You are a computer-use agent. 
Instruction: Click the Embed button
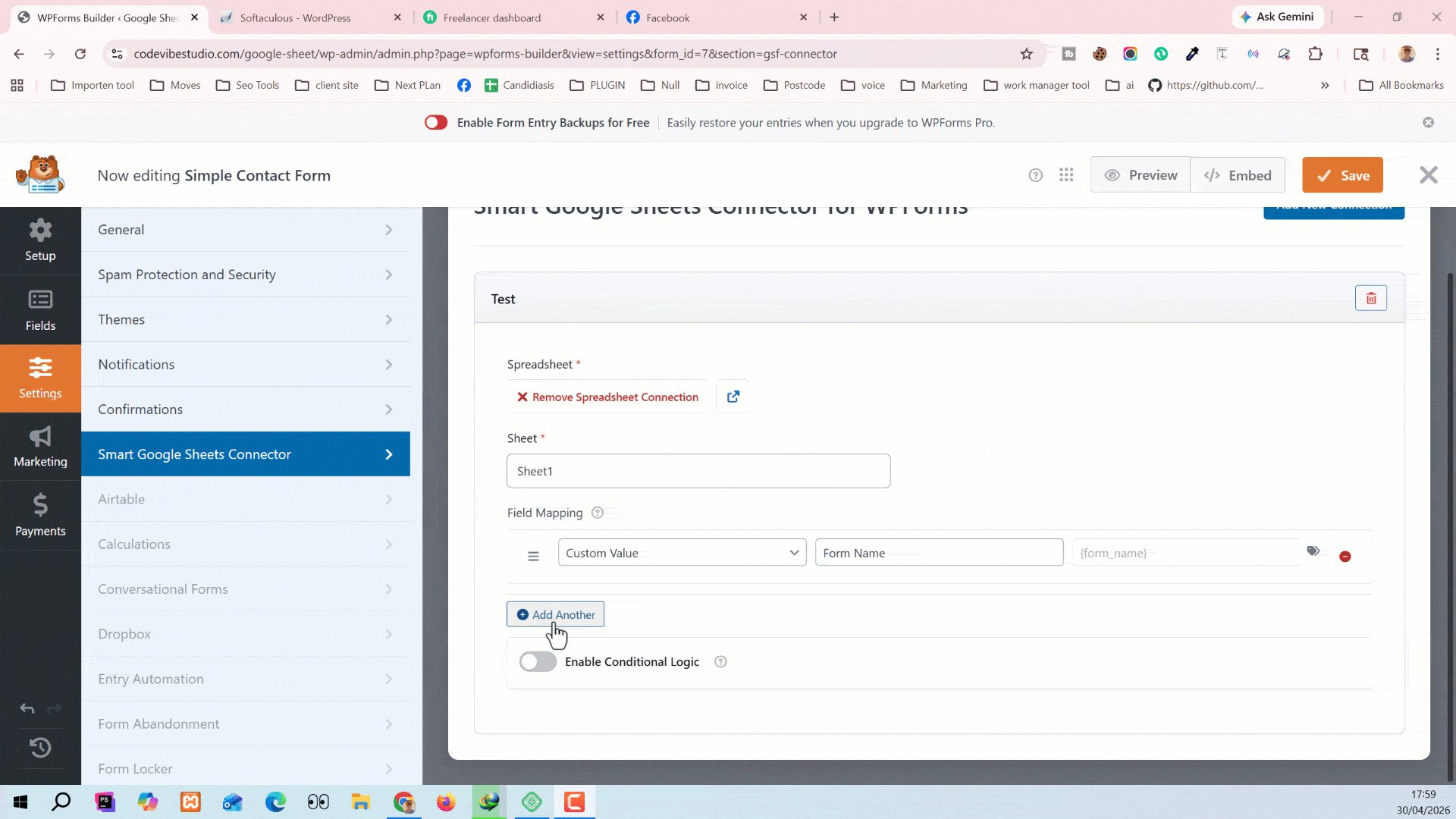pyautogui.click(x=1238, y=175)
